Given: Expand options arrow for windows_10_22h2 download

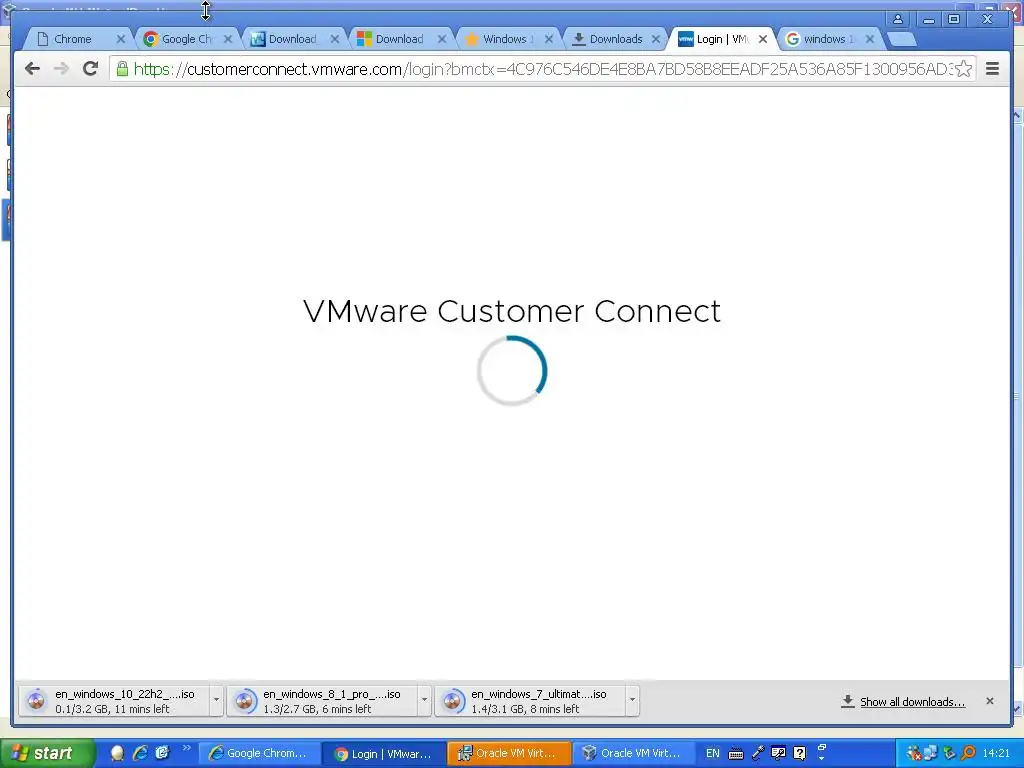Looking at the screenshot, I should [216, 701].
